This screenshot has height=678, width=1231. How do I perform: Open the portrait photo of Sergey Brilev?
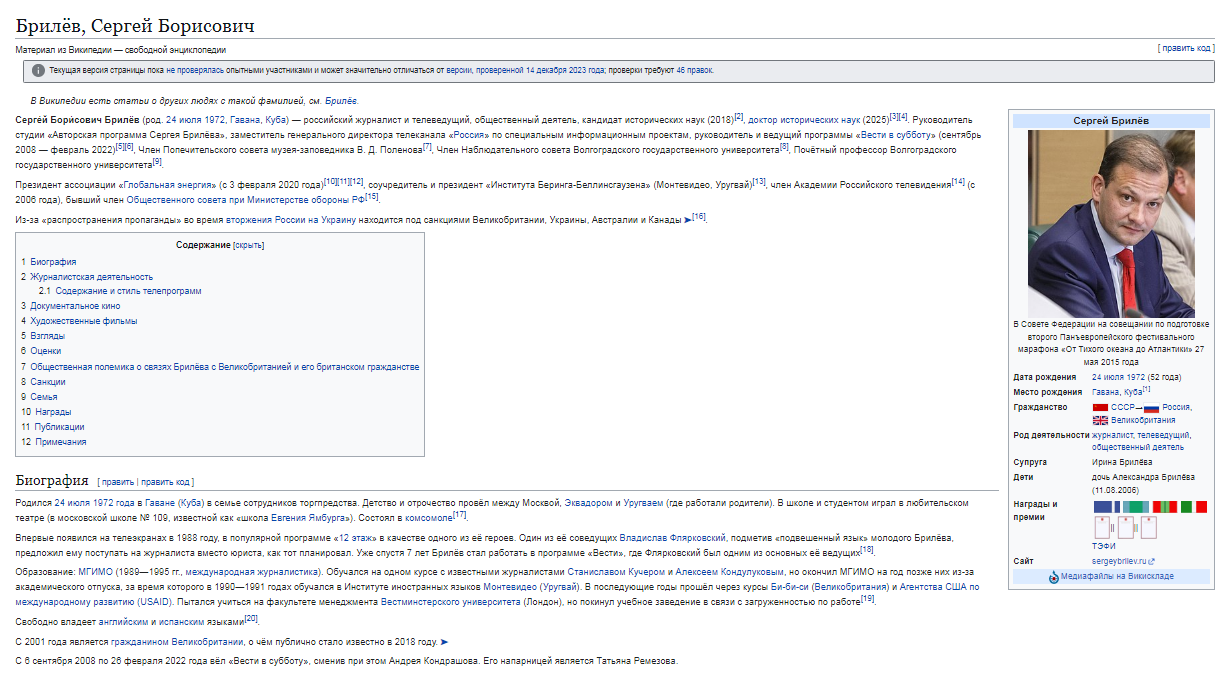pos(1111,223)
